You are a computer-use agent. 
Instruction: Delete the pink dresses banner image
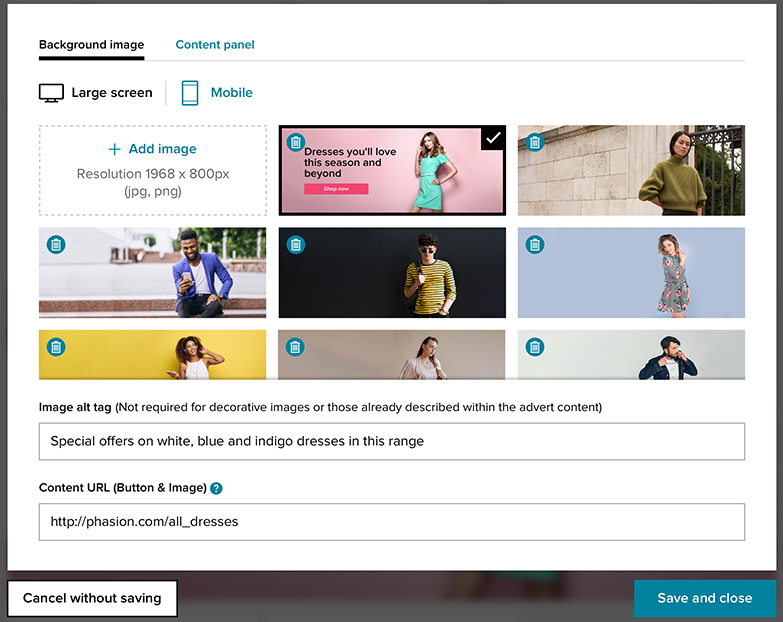point(296,142)
